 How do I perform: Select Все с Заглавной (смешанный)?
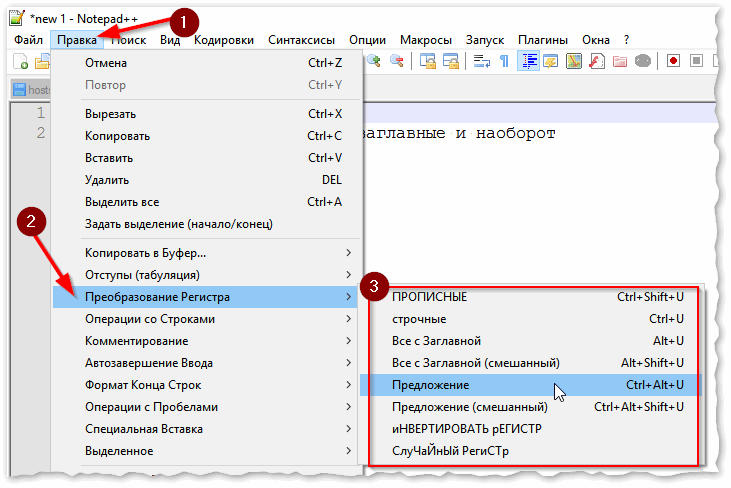(531, 363)
